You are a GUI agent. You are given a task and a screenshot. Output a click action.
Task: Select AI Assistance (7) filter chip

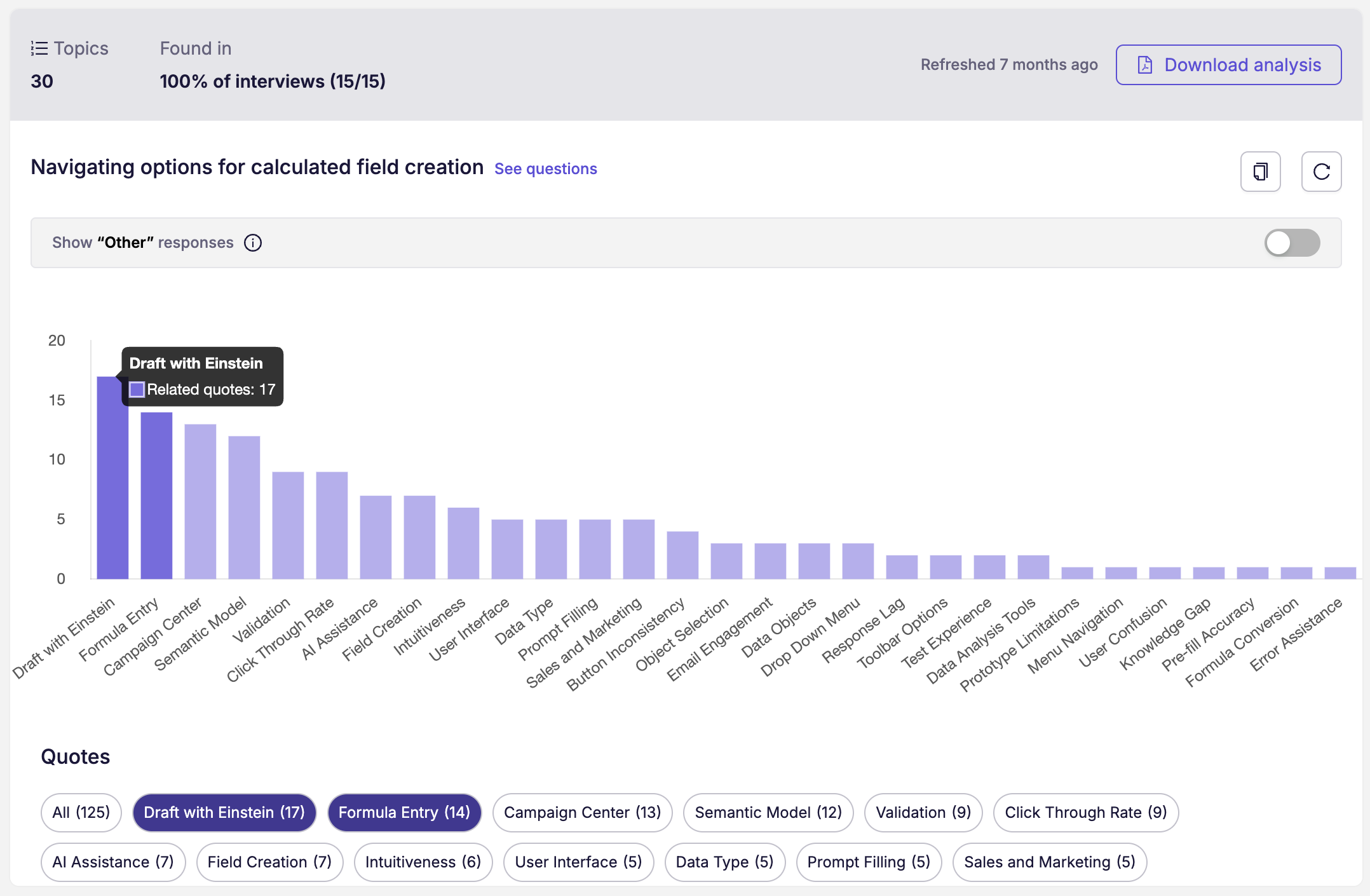point(113,862)
